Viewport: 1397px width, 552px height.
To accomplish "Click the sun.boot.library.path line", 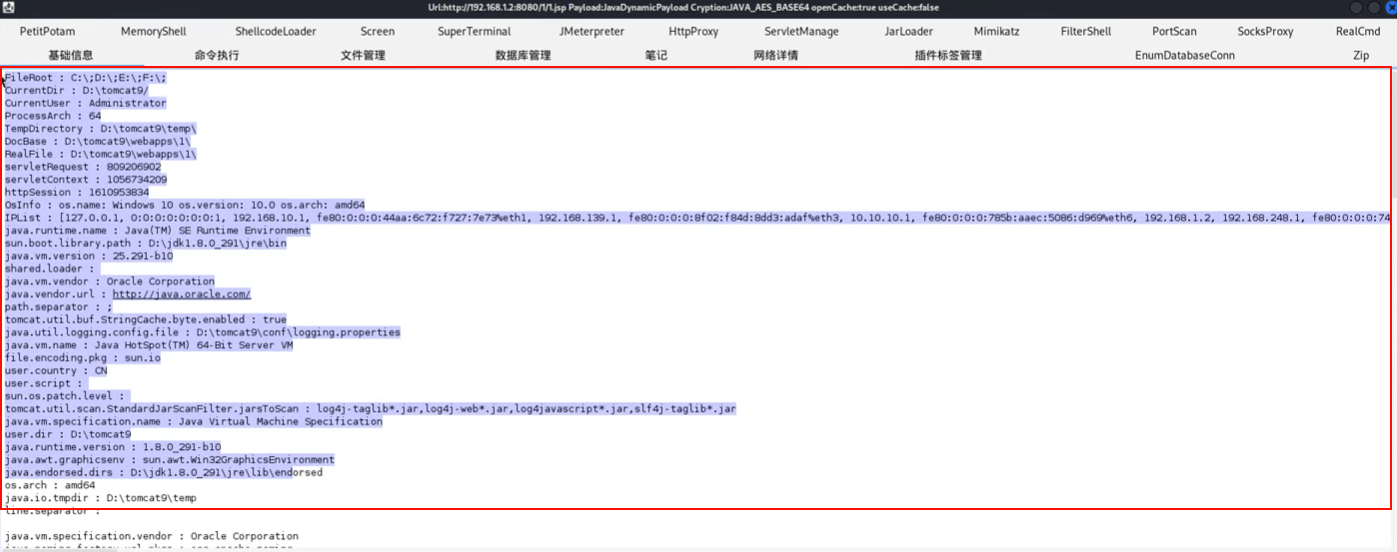I will tap(145, 243).
